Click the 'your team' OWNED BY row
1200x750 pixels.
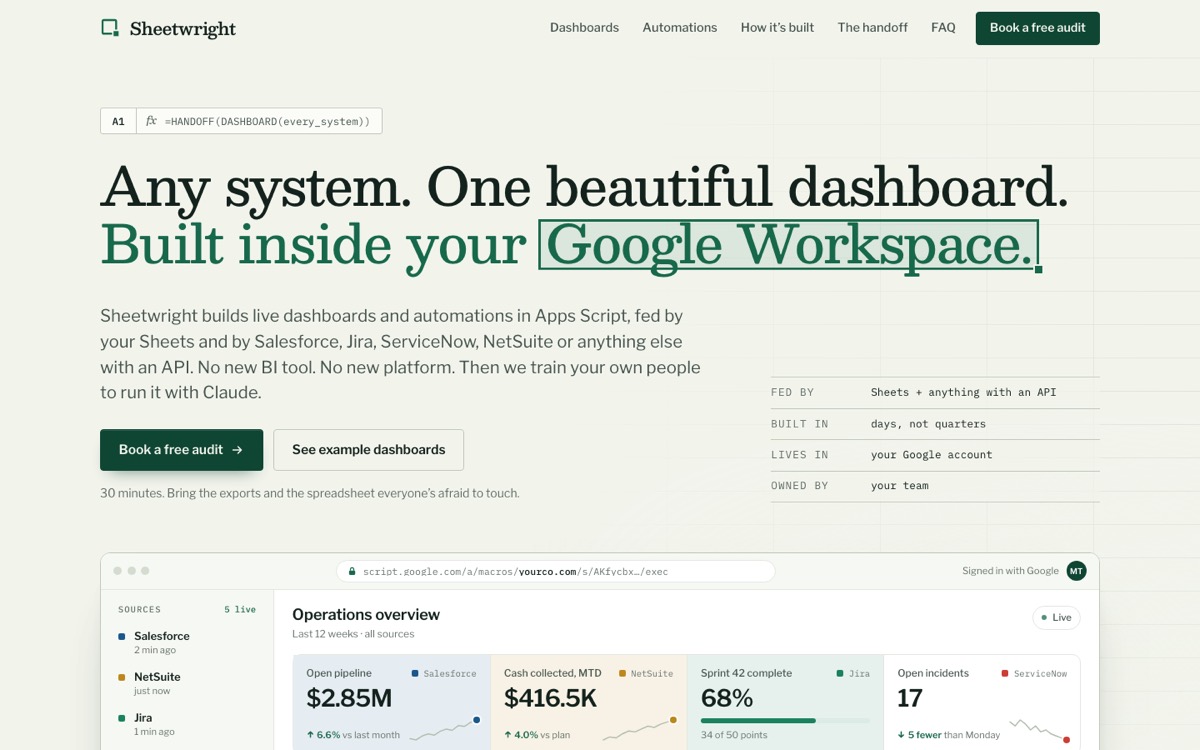click(x=935, y=486)
